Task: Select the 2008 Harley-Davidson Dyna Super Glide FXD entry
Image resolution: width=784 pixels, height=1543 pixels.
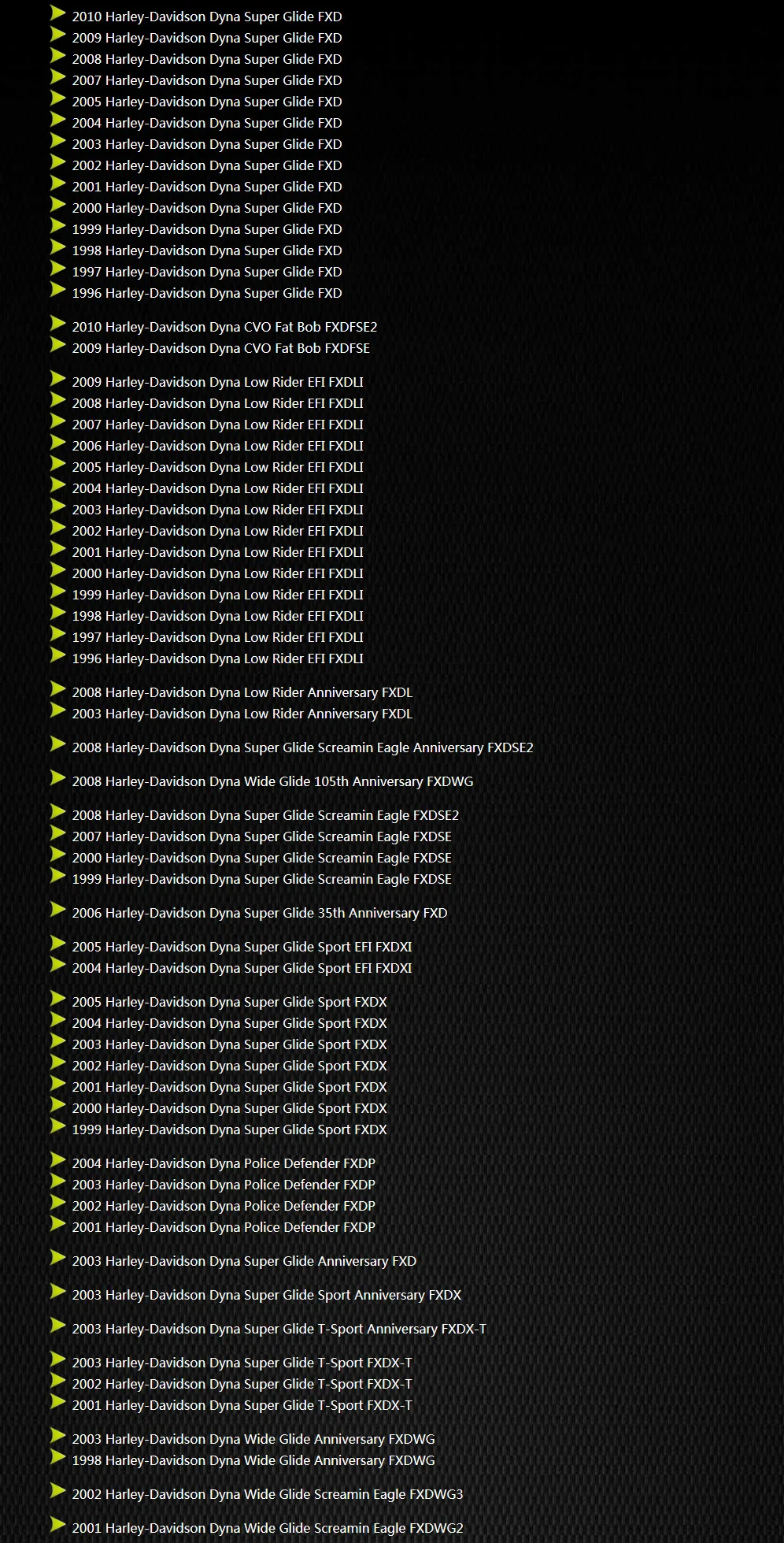Action: coord(207,59)
